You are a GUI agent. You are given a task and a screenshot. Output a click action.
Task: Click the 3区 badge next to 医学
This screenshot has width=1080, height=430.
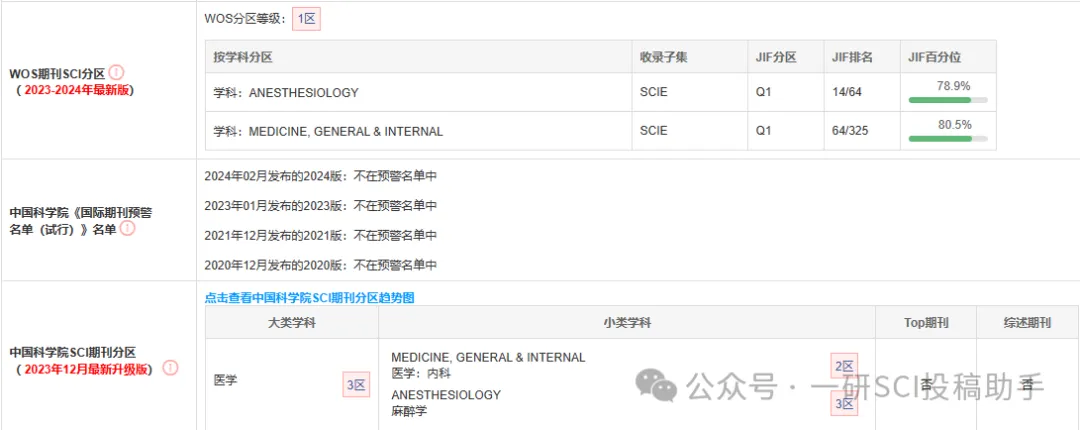tap(356, 386)
